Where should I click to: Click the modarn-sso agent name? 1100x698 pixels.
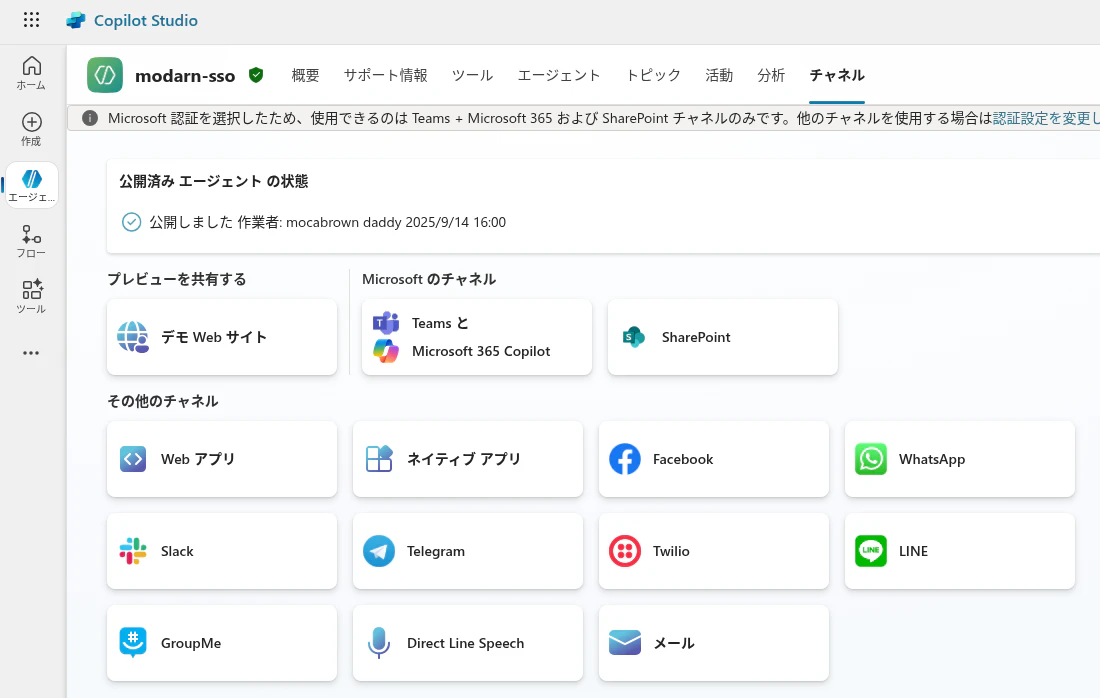pyautogui.click(x=185, y=76)
